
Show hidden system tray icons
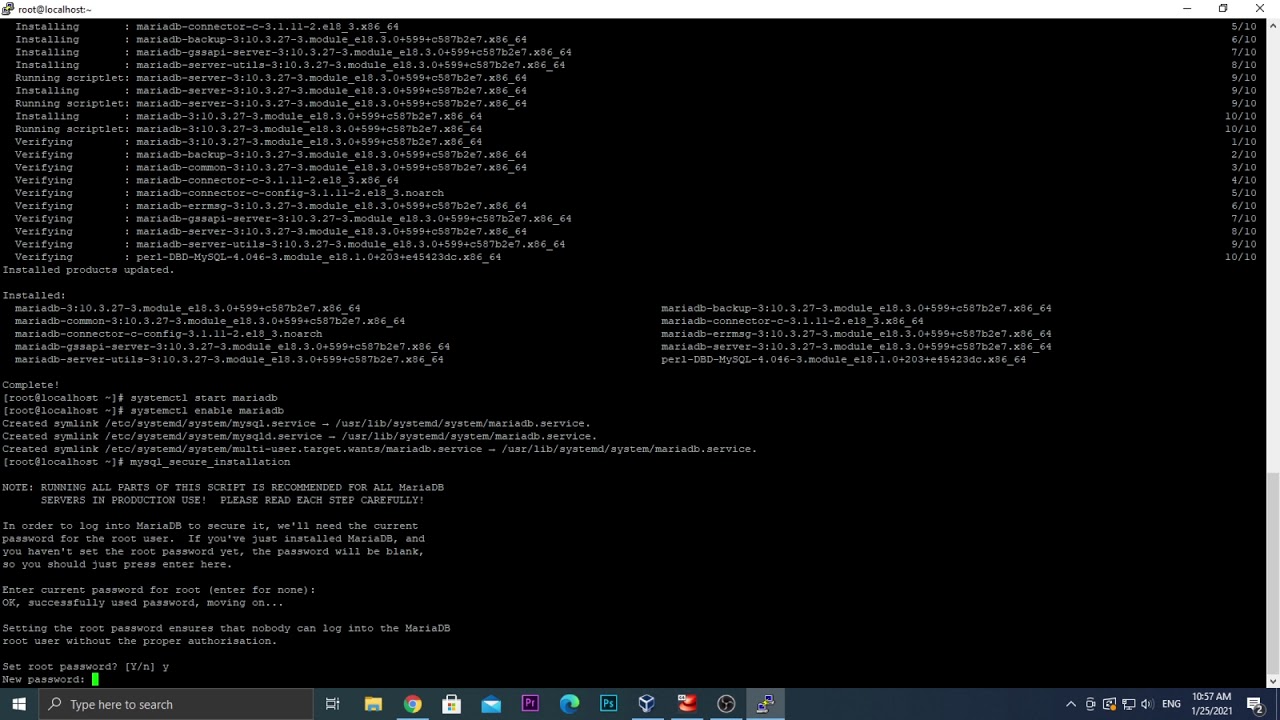click(1071, 704)
